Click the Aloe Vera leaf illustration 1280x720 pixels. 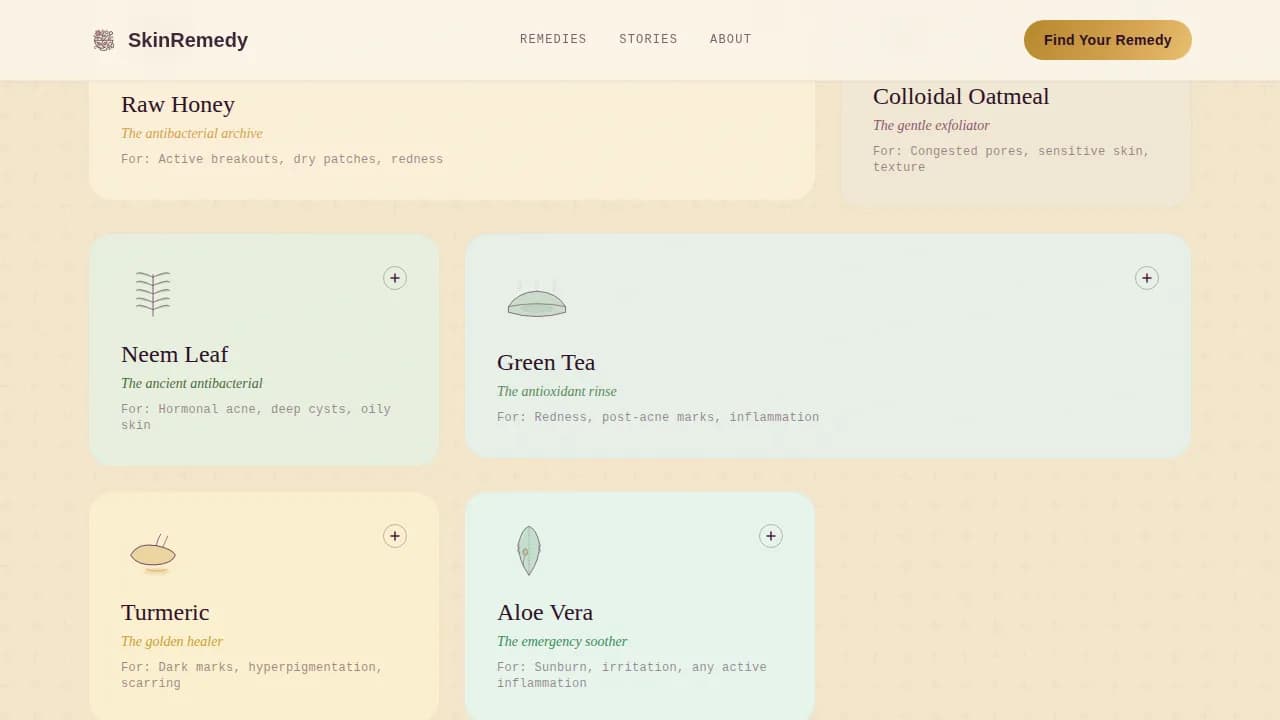point(528,550)
